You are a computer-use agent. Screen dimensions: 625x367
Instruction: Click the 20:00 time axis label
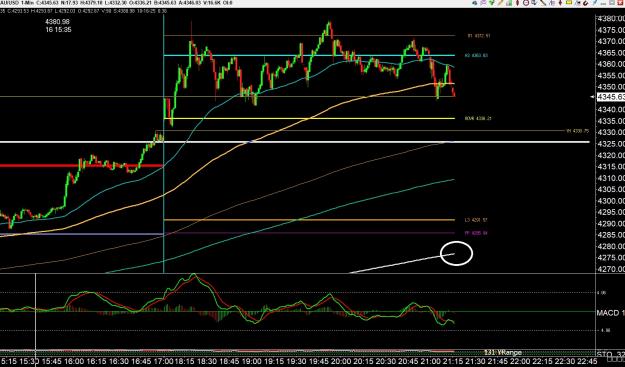(342, 362)
